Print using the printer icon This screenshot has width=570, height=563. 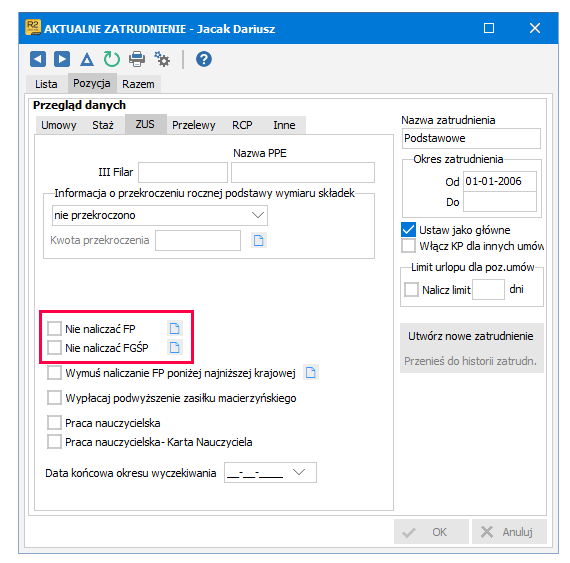[x=137, y=59]
